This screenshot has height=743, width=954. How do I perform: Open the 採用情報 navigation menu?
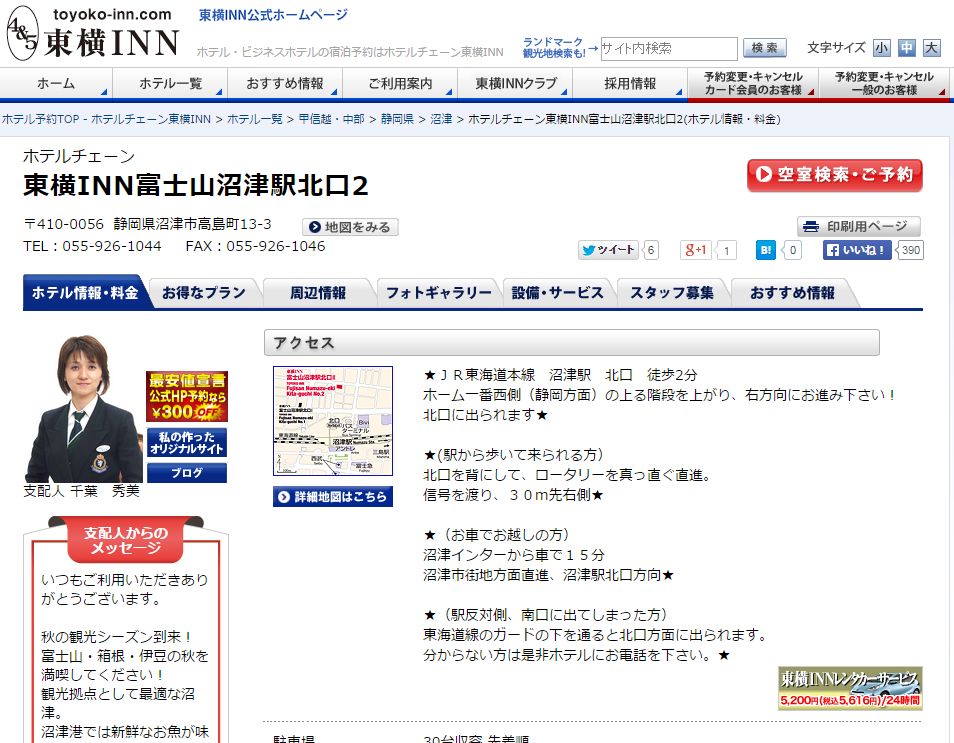(630, 83)
